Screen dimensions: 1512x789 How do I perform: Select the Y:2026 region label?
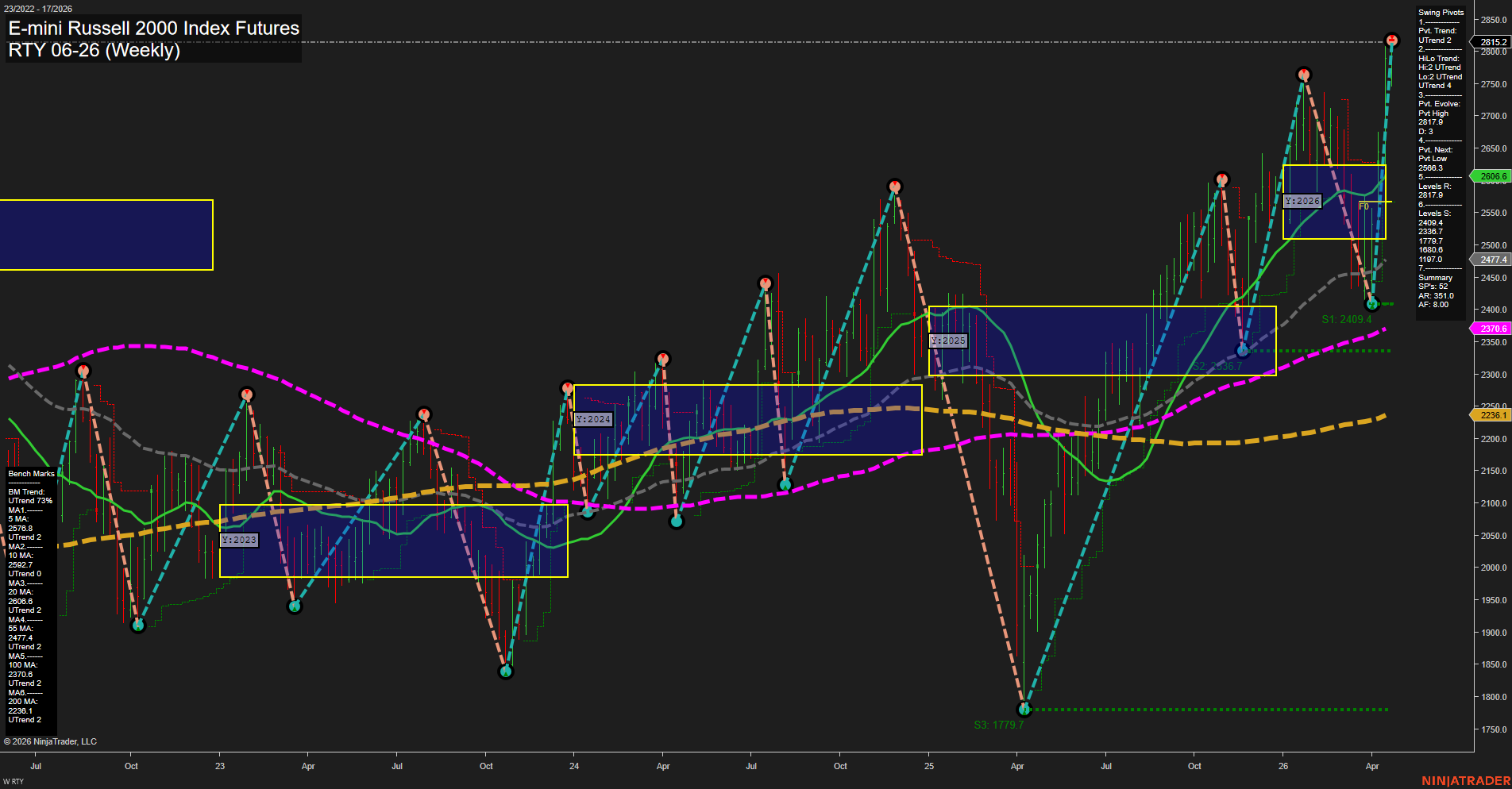tap(1301, 202)
